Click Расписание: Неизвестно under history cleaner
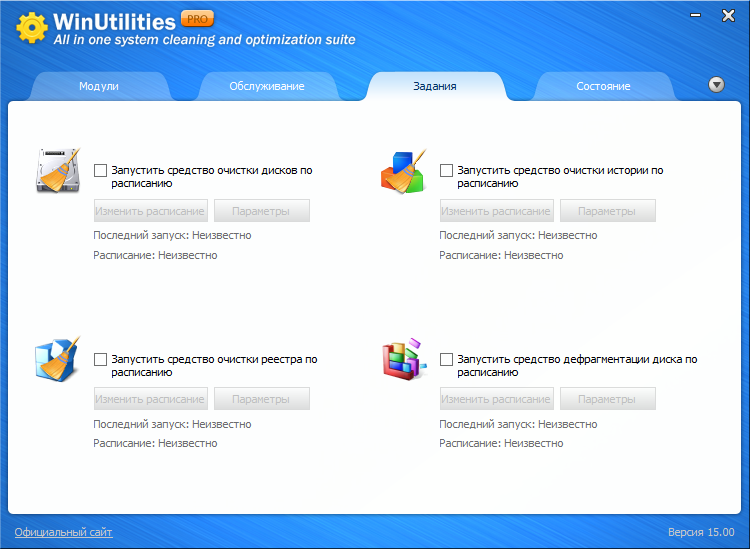750x549 pixels. click(x=501, y=255)
